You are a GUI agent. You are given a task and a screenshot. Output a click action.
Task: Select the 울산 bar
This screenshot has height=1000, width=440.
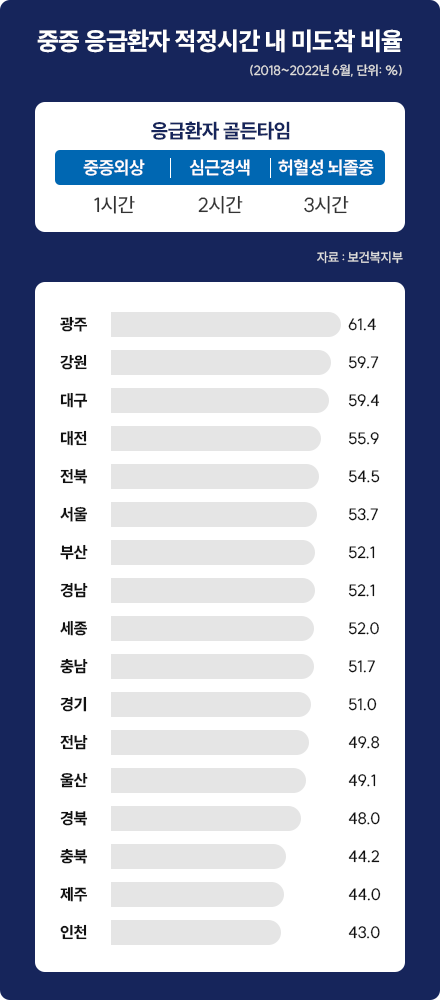[209, 781]
